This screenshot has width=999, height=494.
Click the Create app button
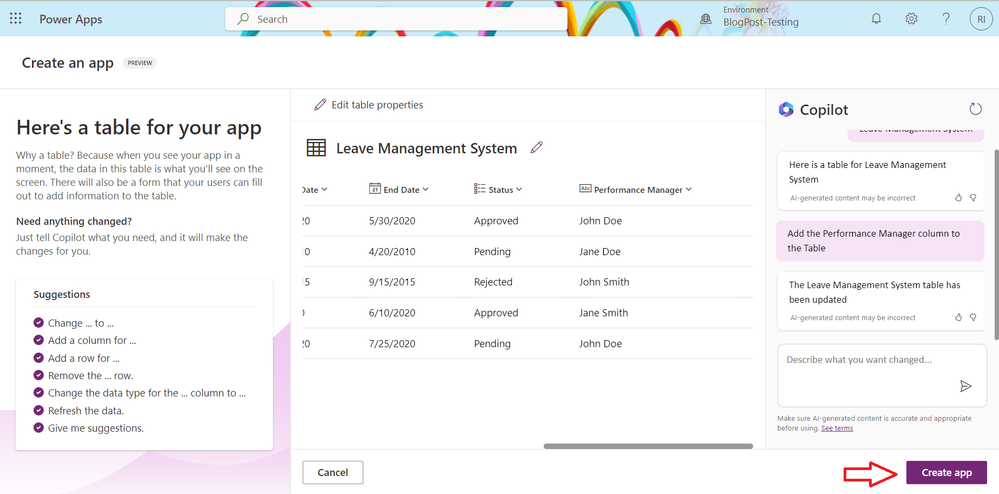click(947, 472)
